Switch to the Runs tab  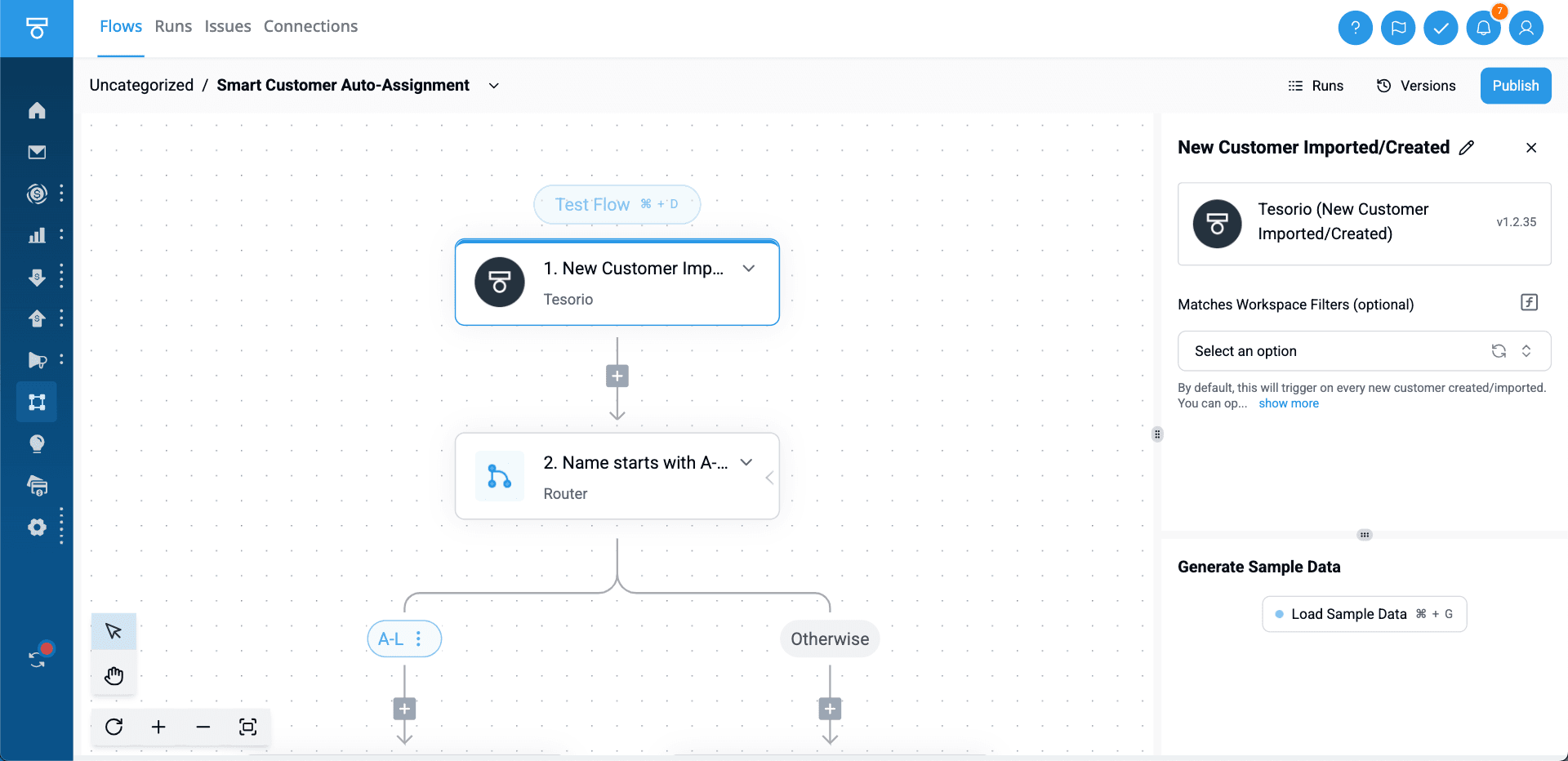pos(173,26)
